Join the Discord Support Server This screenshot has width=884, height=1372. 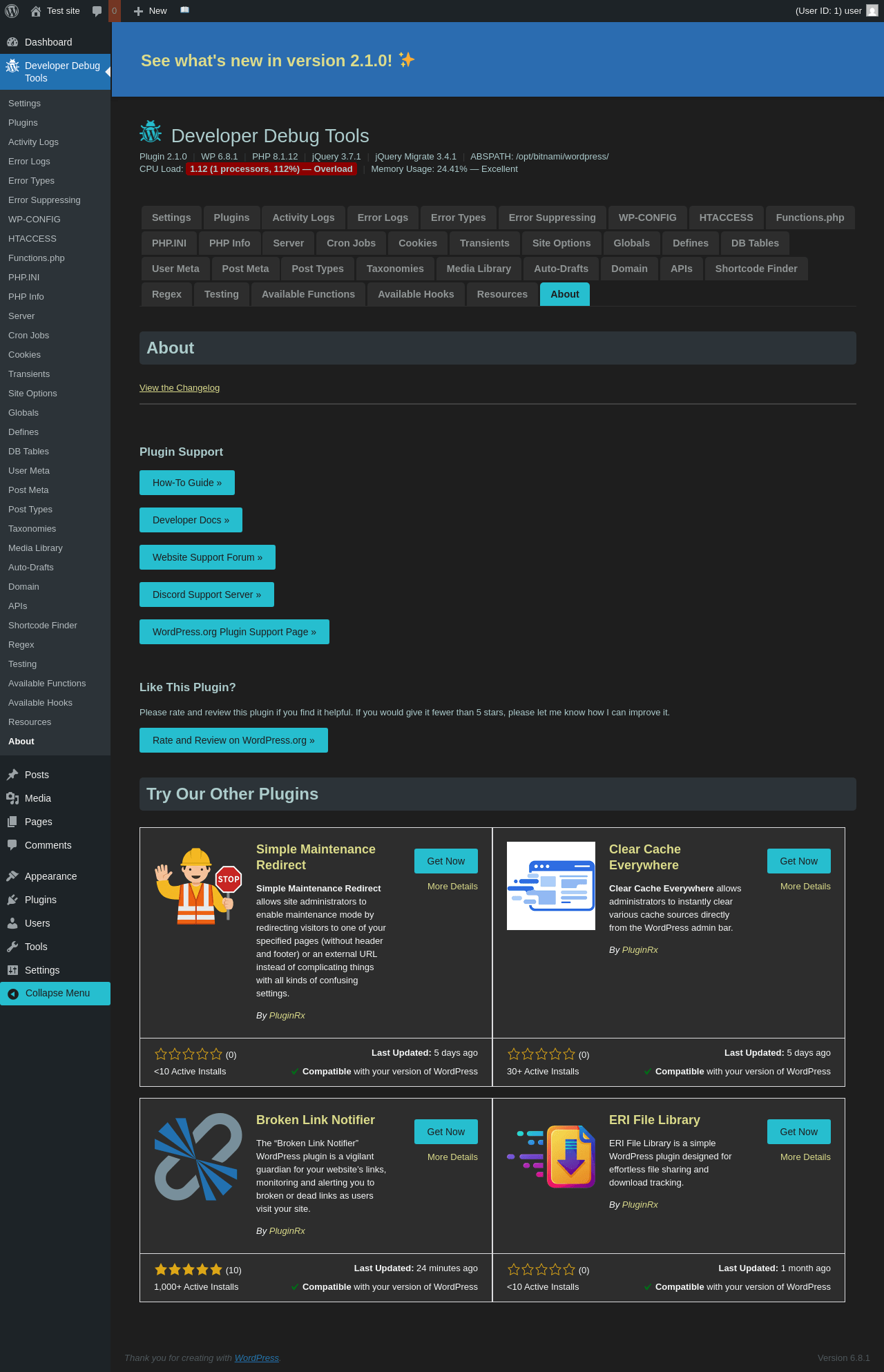click(x=206, y=595)
